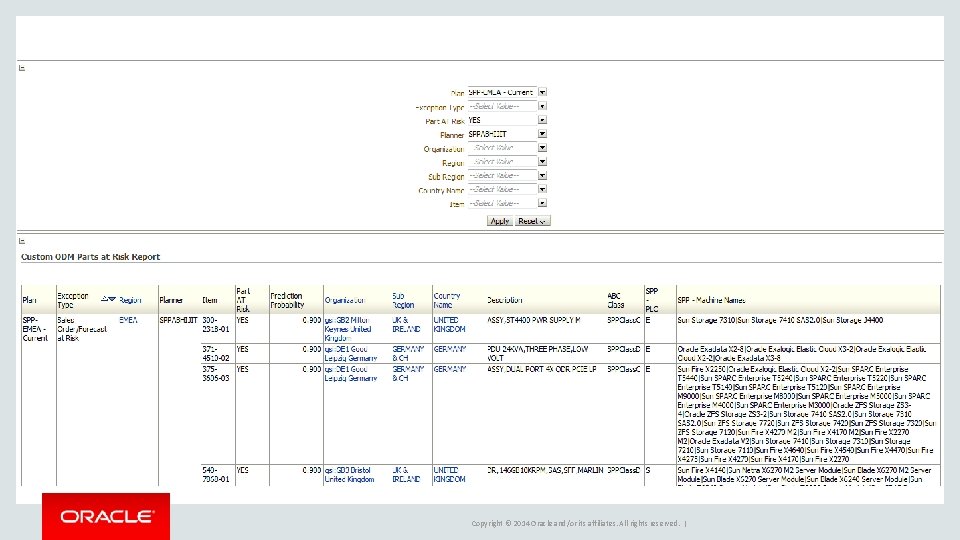Image resolution: width=960 pixels, height=540 pixels.
Task: Click GERMANY & CH in the 371-4510-02 row
Action: 408,353
